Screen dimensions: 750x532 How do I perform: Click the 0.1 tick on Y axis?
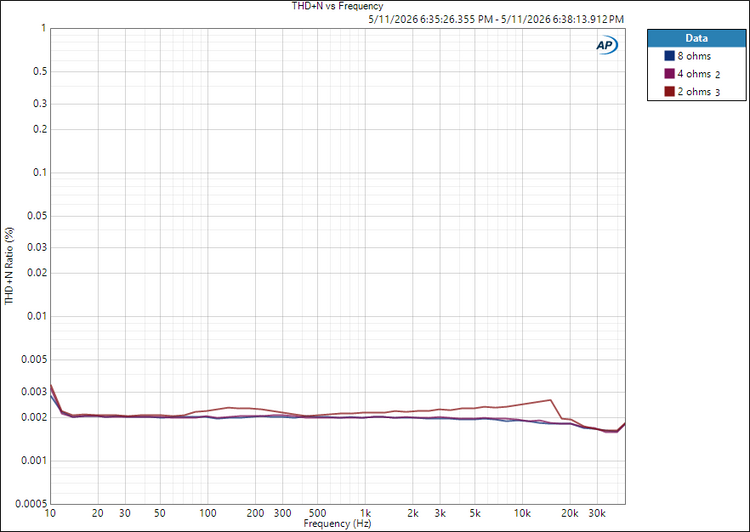(x=40, y=172)
